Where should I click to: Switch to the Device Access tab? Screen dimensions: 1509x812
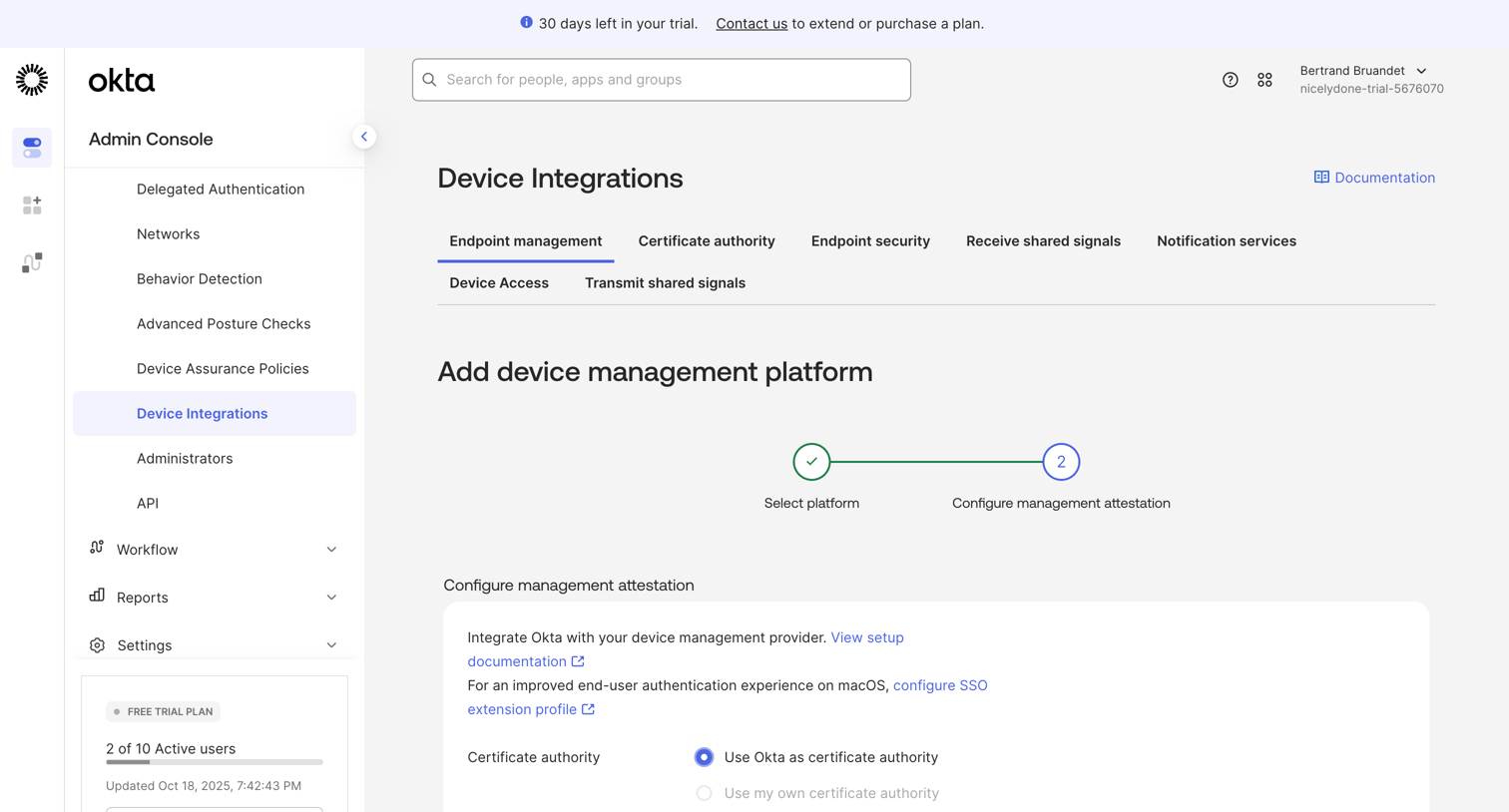click(499, 283)
